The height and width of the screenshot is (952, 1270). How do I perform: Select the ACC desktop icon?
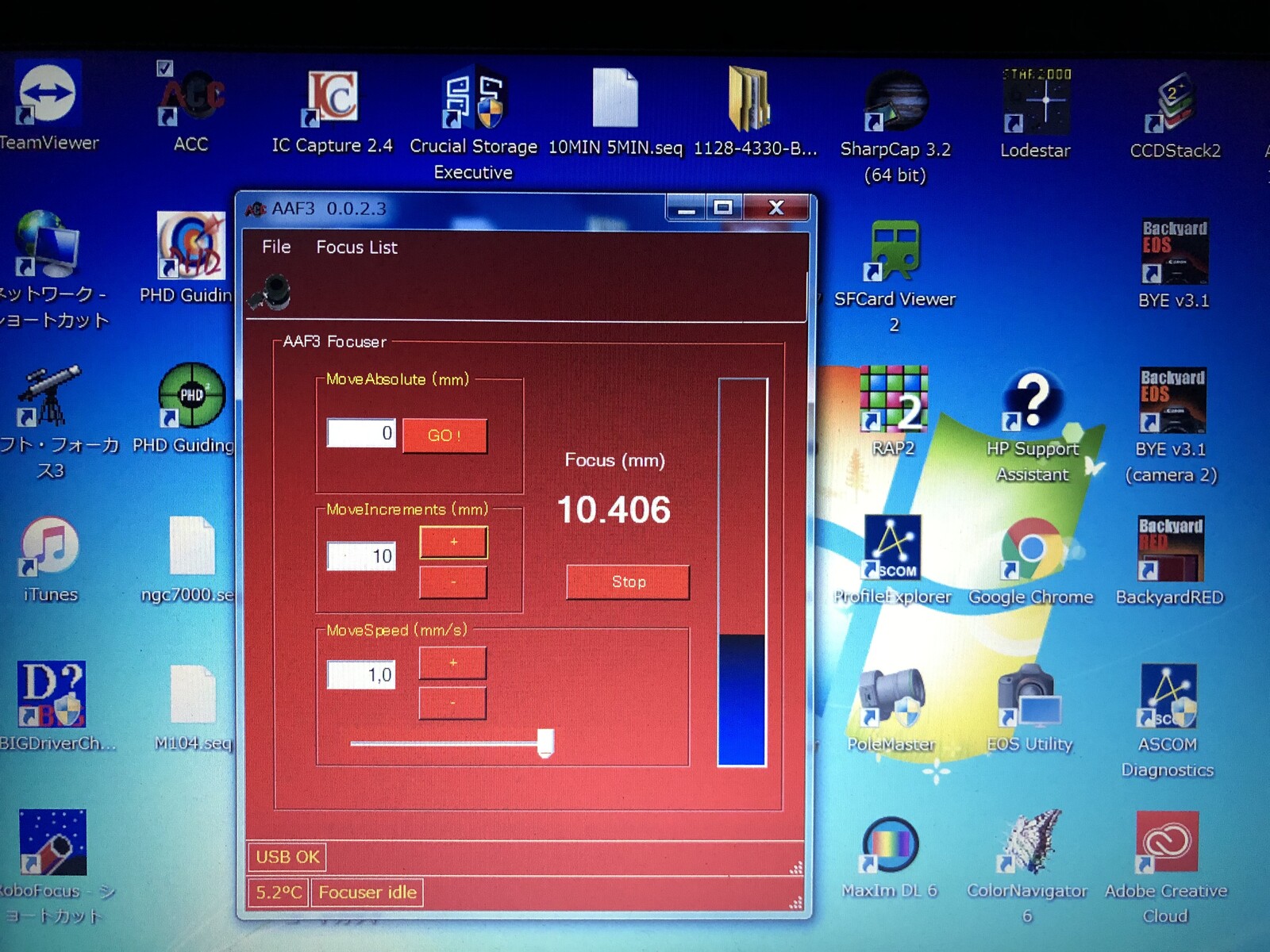tap(190, 107)
